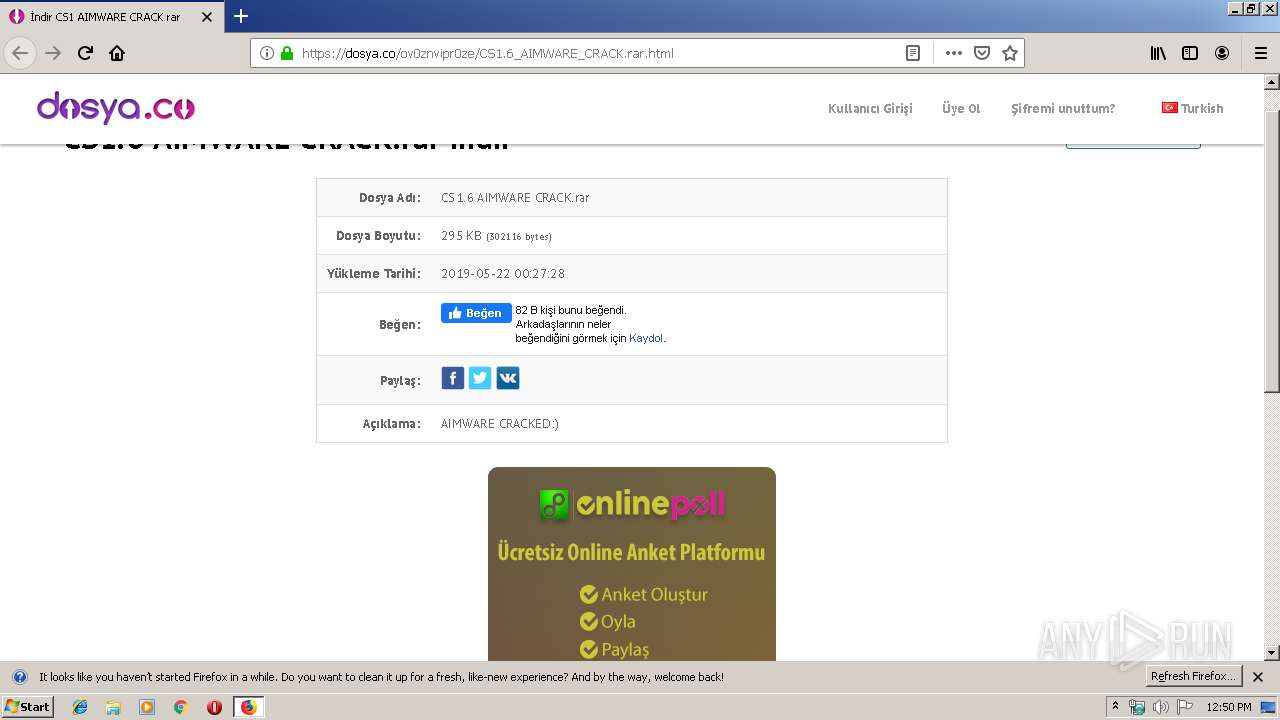Show sidebars toolbar icon
This screenshot has width=1280, height=720.
1190,53
